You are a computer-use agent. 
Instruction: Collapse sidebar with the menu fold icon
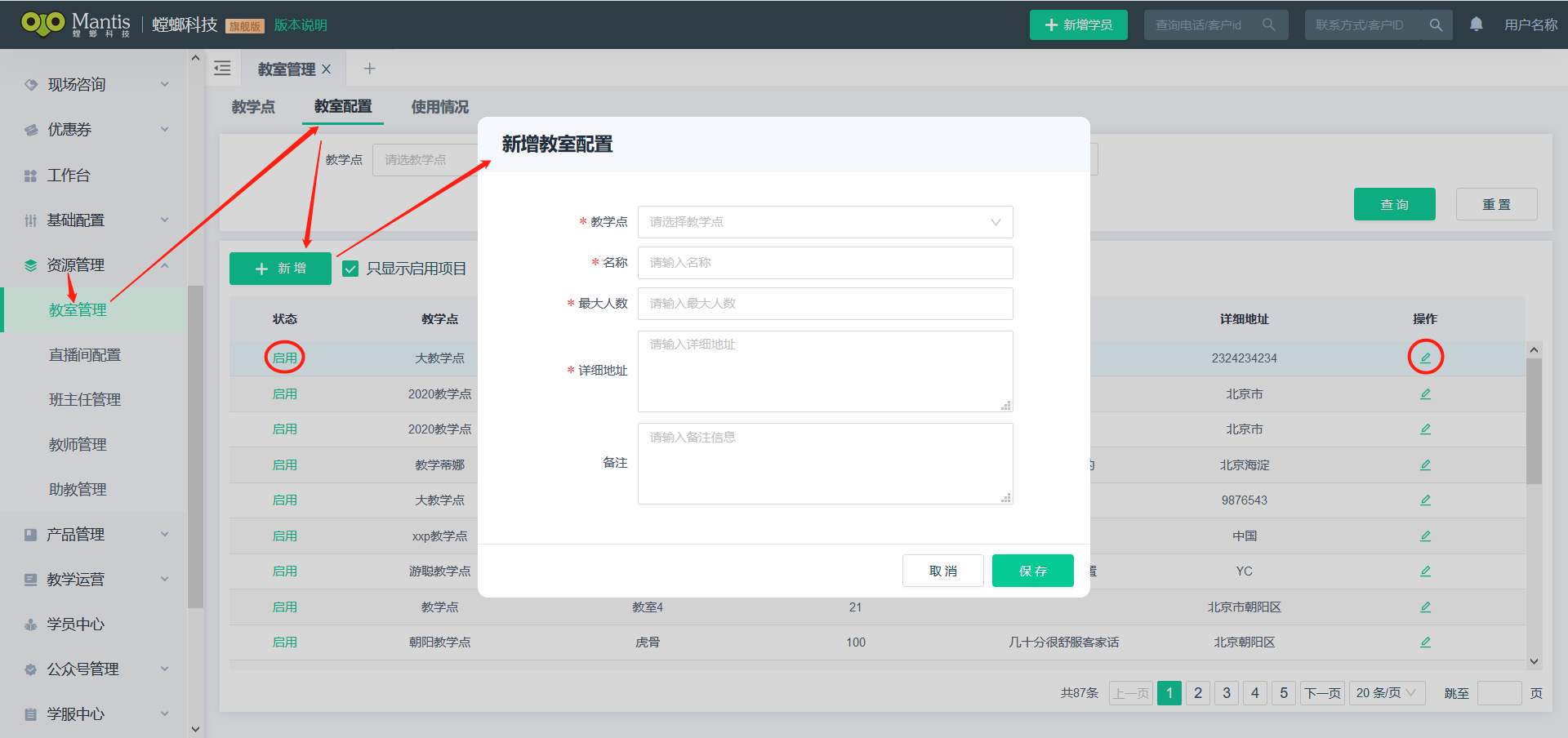(222, 69)
